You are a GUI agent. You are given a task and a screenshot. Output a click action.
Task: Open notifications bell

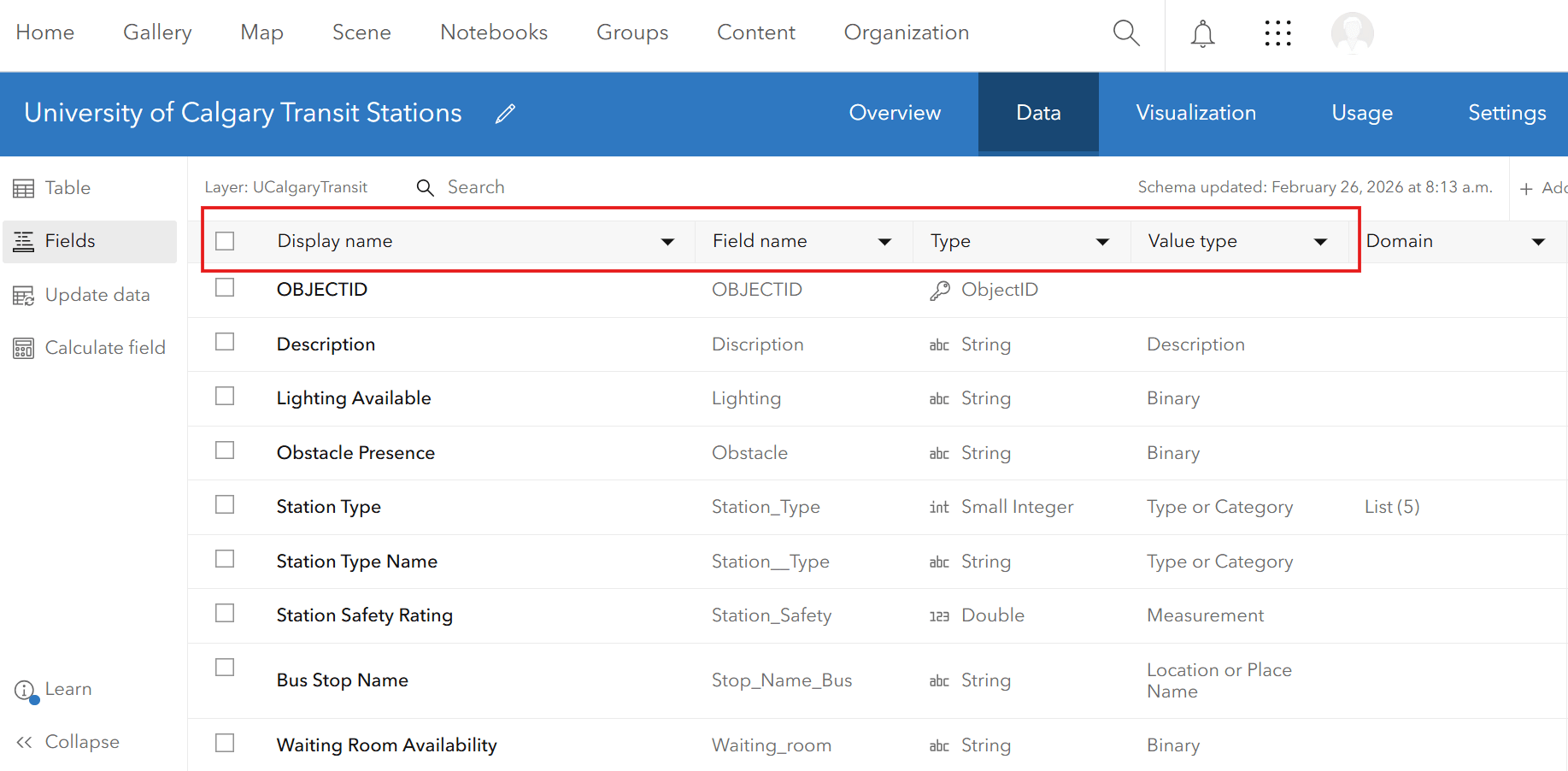1202,33
